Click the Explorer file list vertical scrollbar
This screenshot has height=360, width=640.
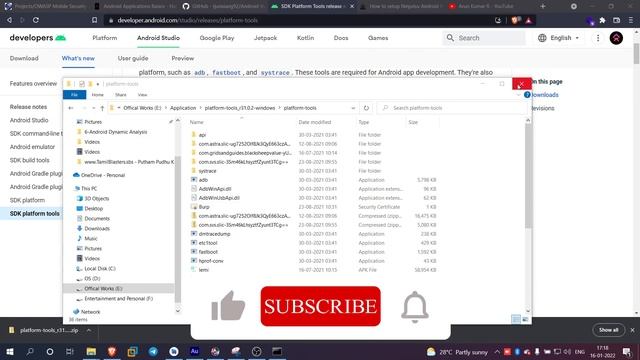click(528, 176)
